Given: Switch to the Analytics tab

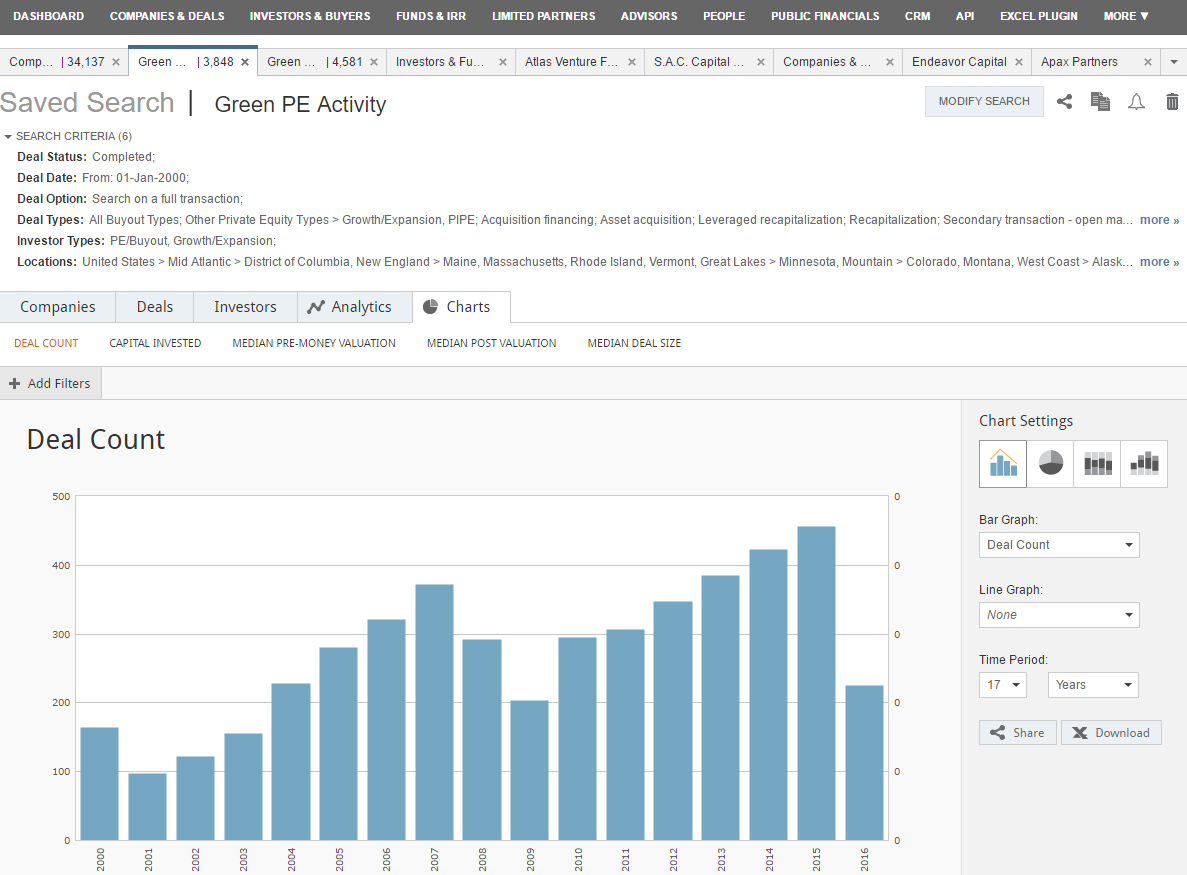Looking at the screenshot, I should [355, 307].
